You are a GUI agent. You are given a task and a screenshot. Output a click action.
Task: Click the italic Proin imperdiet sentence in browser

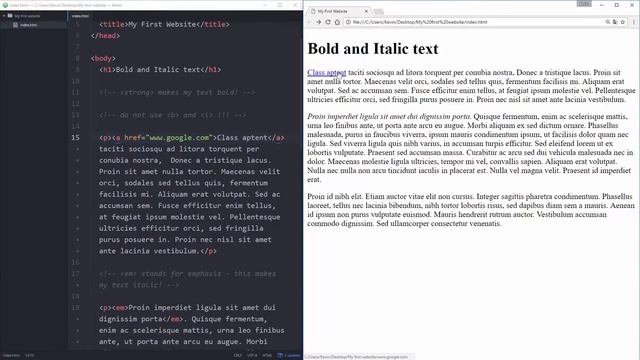pos(389,117)
